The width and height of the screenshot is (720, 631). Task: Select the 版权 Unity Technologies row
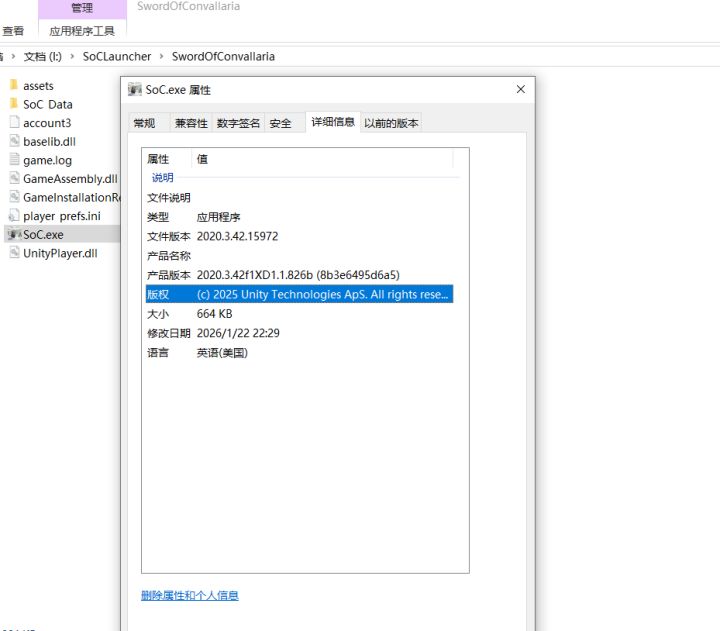coord(299,294)
